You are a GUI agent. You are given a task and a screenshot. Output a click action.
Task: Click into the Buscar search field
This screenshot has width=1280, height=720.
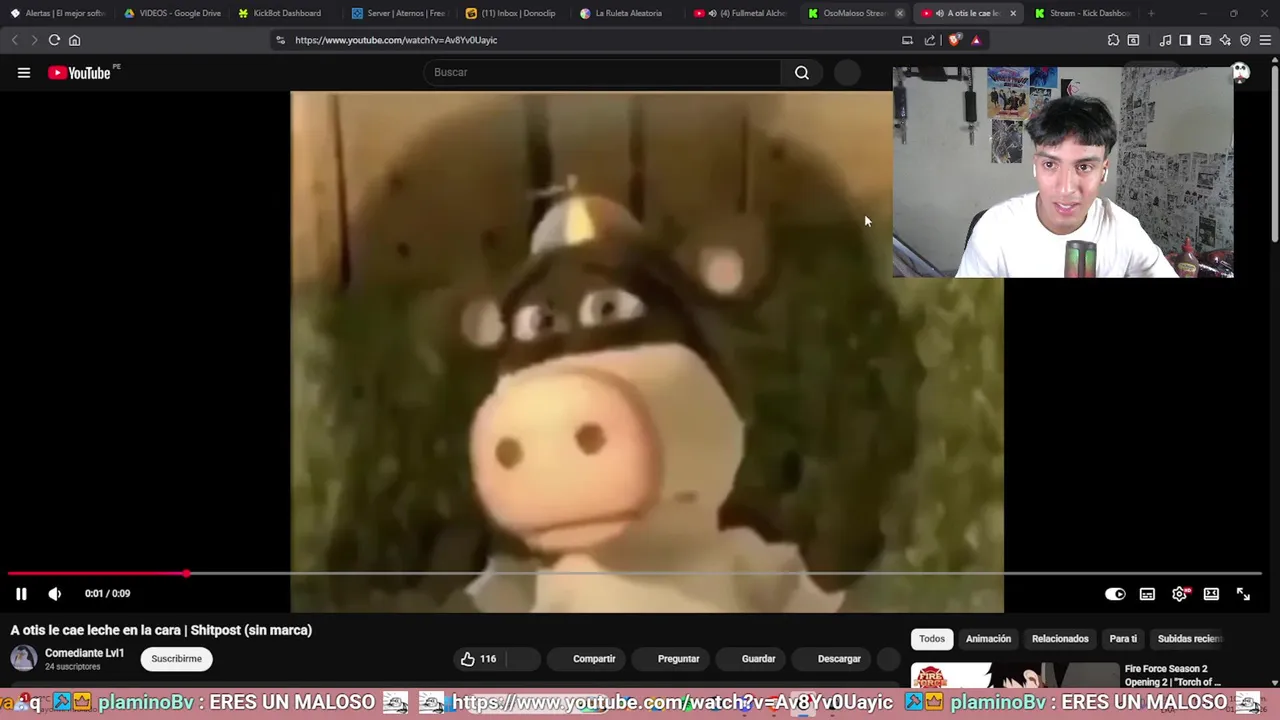click(x=604, y=72)
